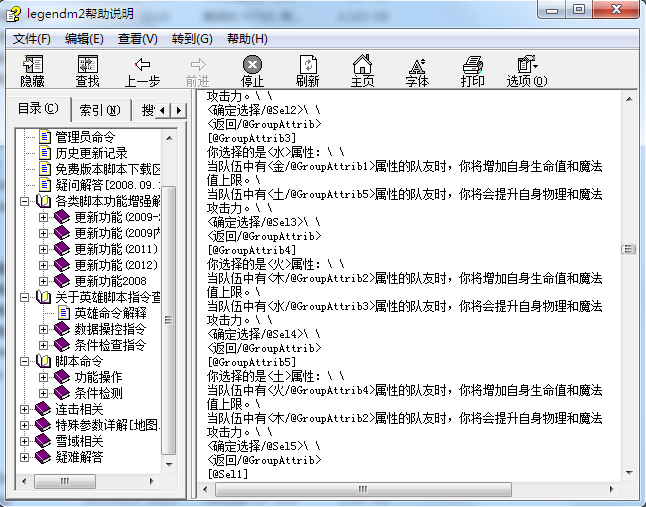
Task: Switch to the 索引(N) tab
Action: (x=100, y=109)
